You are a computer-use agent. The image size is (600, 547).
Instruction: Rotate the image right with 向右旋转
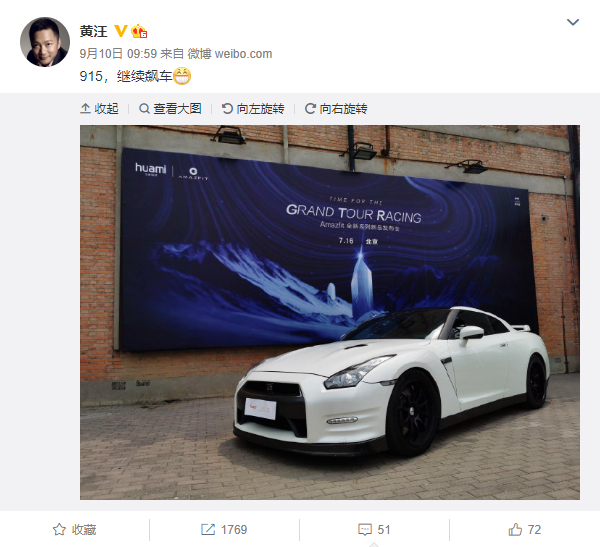[x=336, y=109]
